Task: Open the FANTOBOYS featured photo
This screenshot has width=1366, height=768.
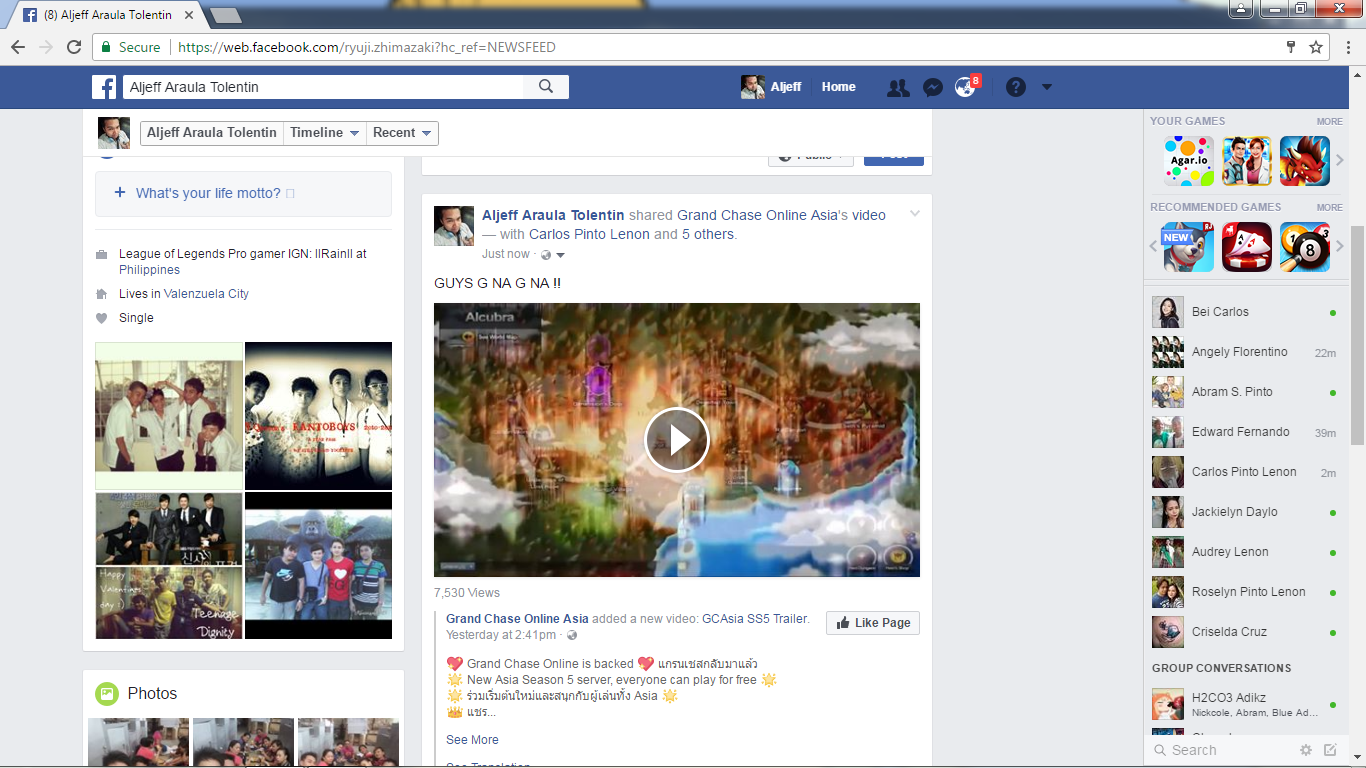Action: (x=318, y=415)
